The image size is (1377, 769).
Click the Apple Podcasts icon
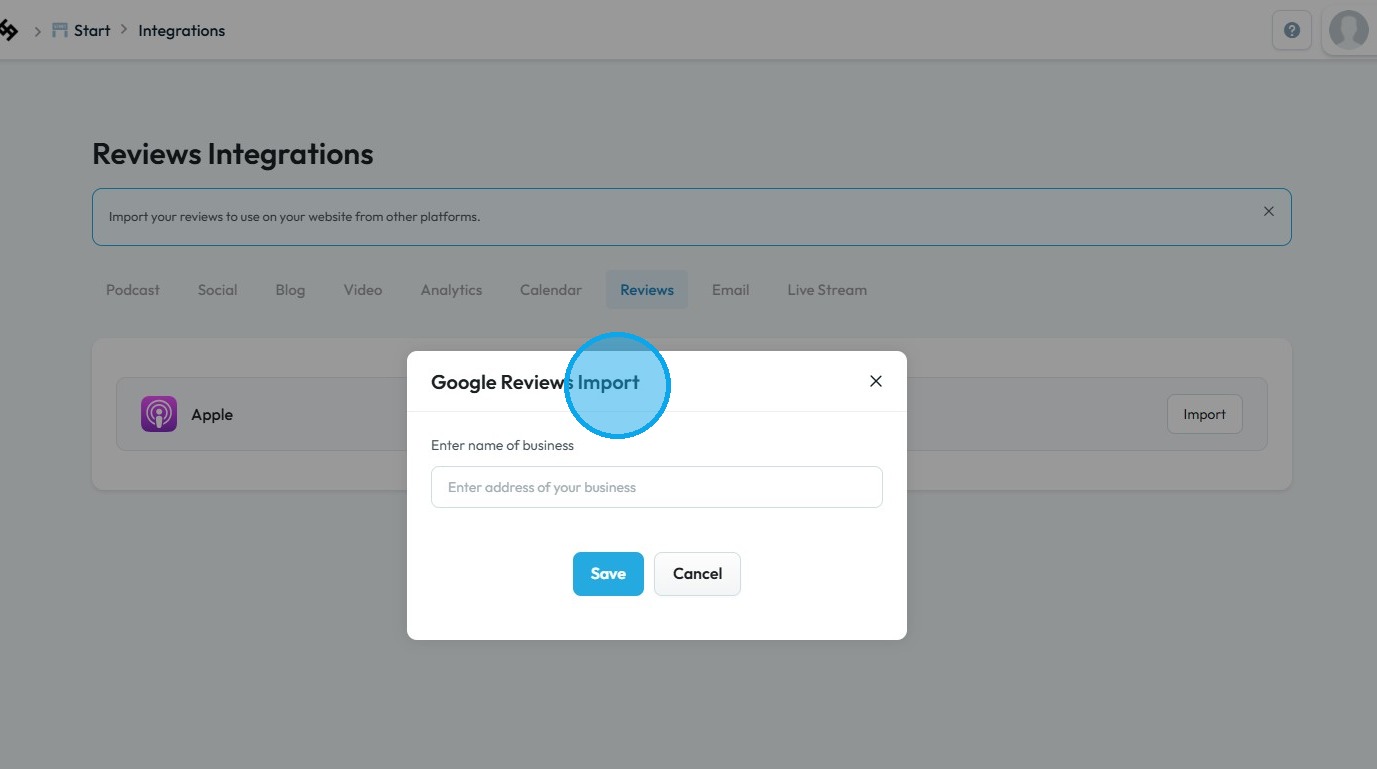(159, 414)
